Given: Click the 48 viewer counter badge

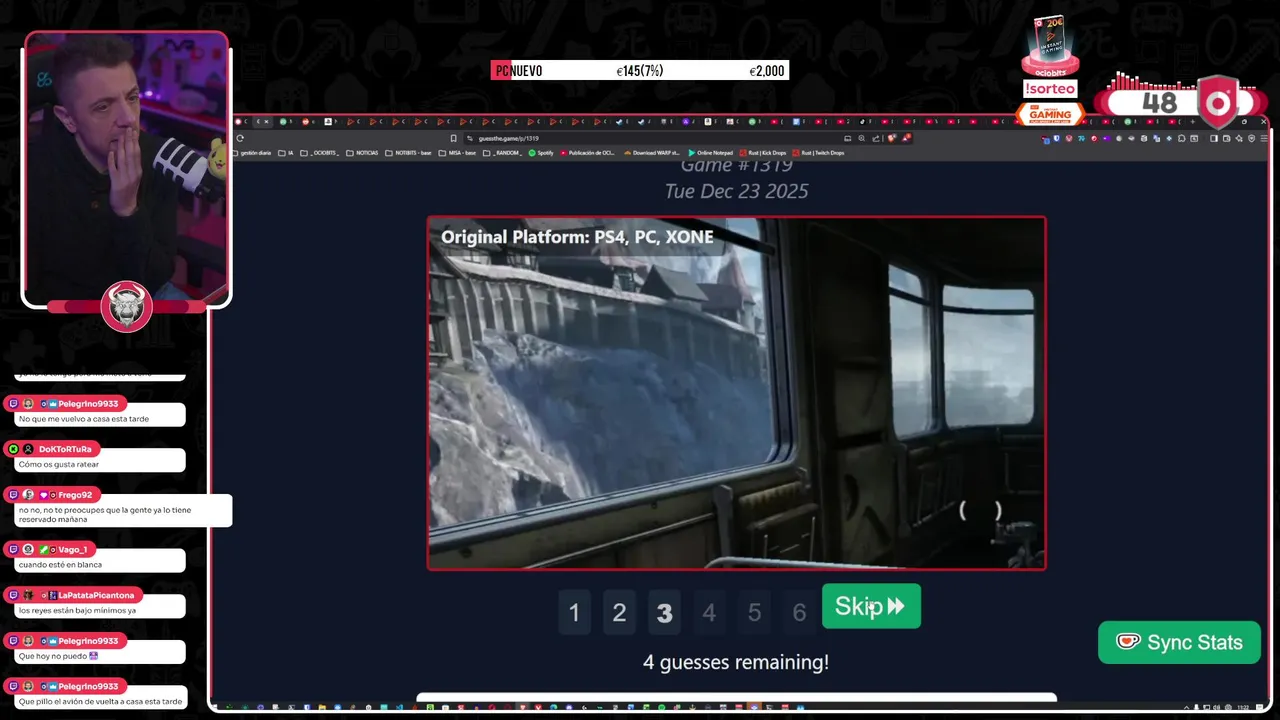Looking at the screenshot, I should tap(1160, 103).
